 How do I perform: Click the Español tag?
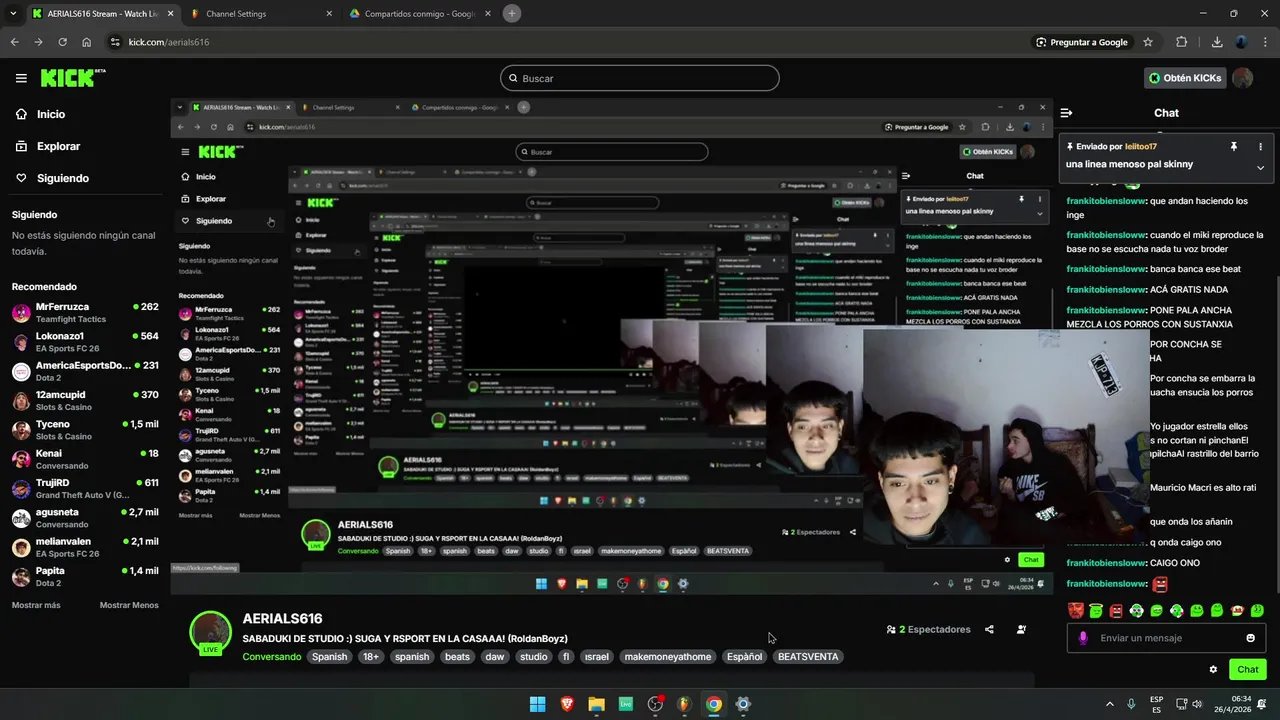(x=744, y=657)
